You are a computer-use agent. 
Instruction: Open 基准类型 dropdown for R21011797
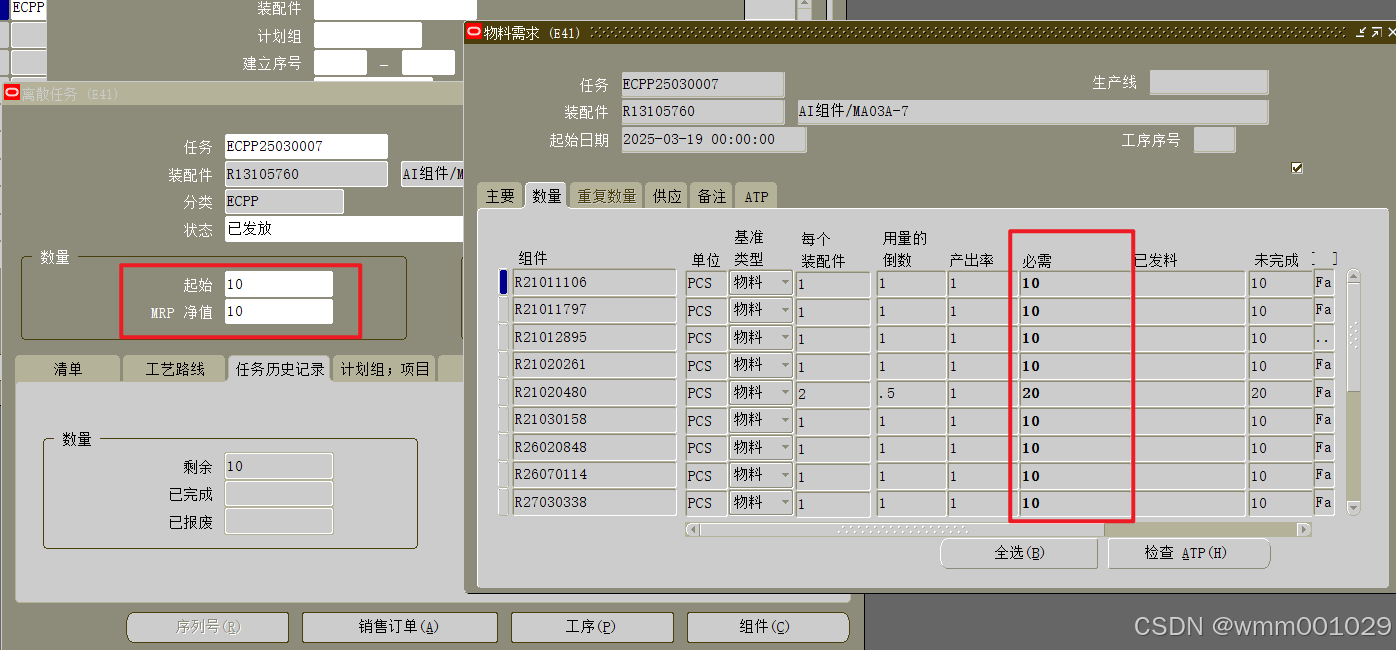(x=785, y=311)
